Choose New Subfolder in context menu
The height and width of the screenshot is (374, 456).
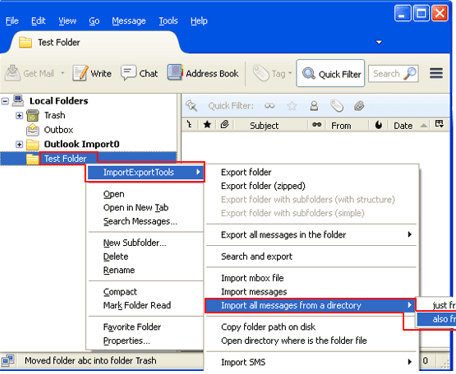point(135,243)
